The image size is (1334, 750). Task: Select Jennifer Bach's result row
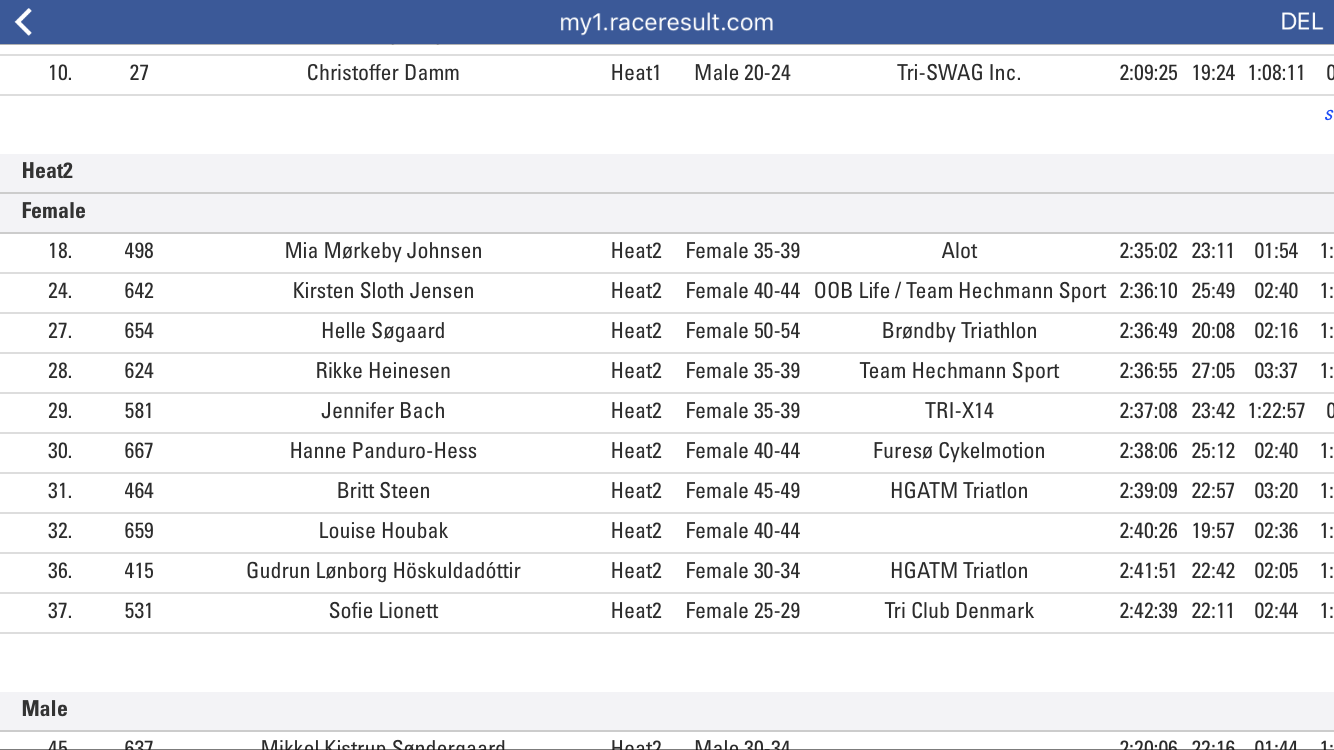pyautogui.click(x=383, y=411)
